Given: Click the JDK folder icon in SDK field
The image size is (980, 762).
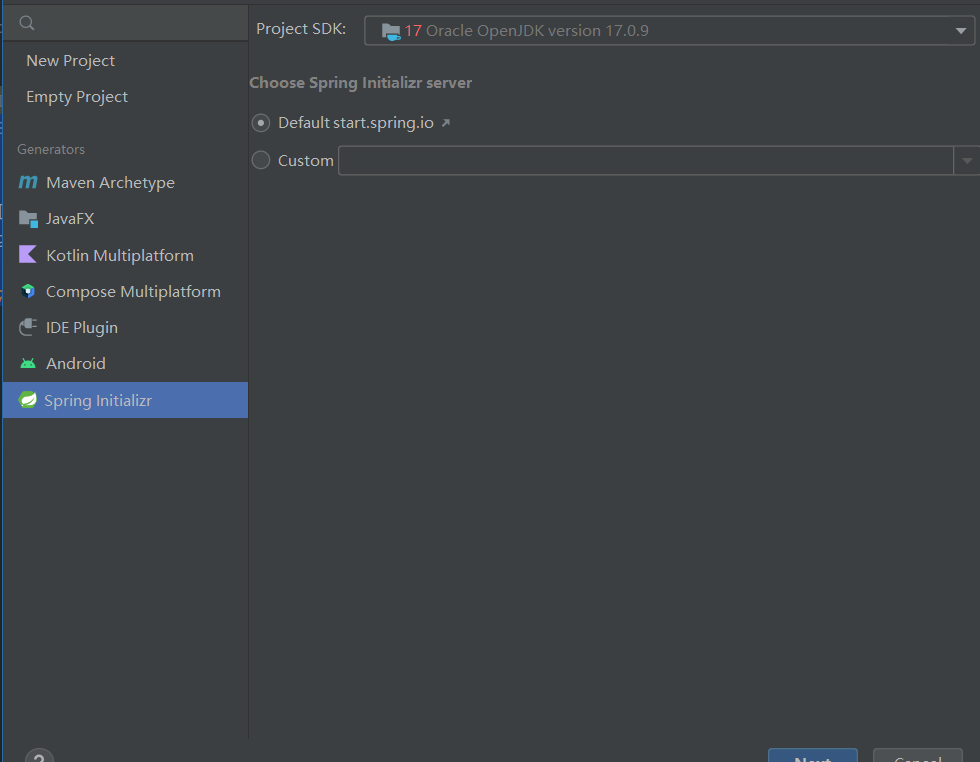Looking at the screenshot, I should (x=391, y=31).
